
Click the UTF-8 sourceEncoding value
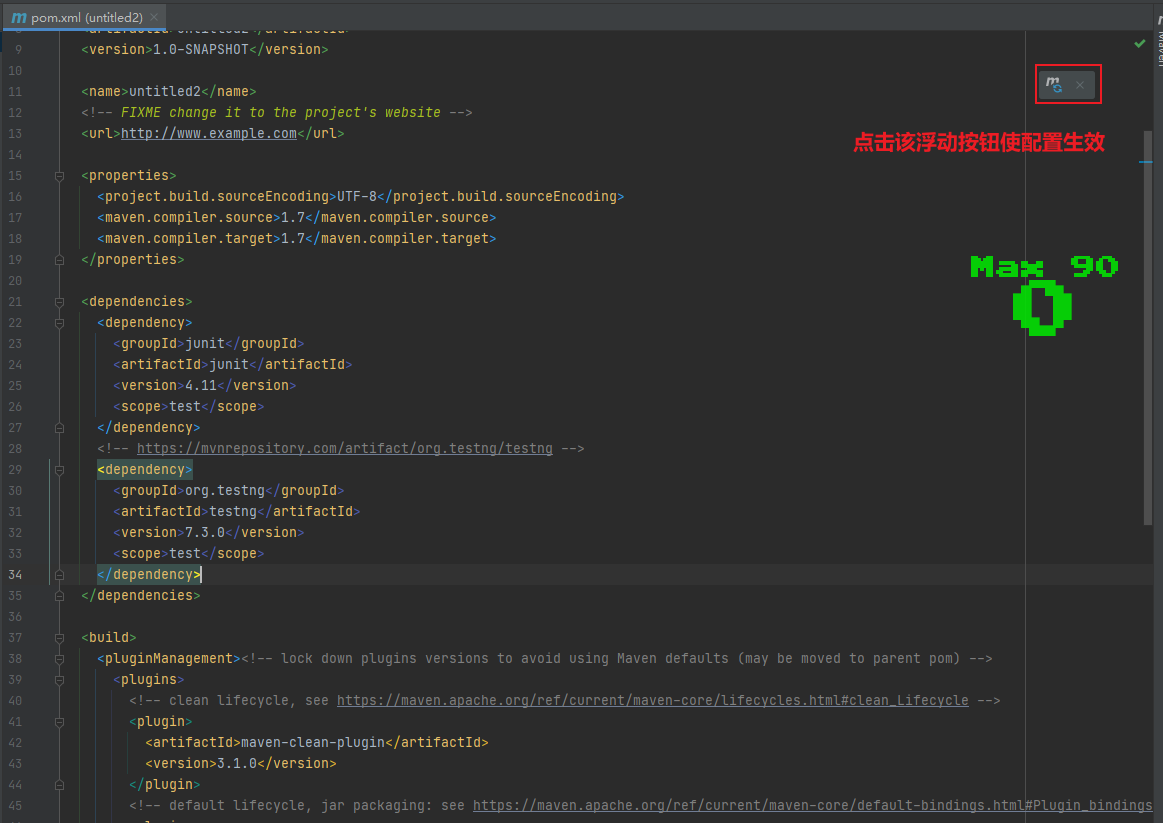pos(357,196)
